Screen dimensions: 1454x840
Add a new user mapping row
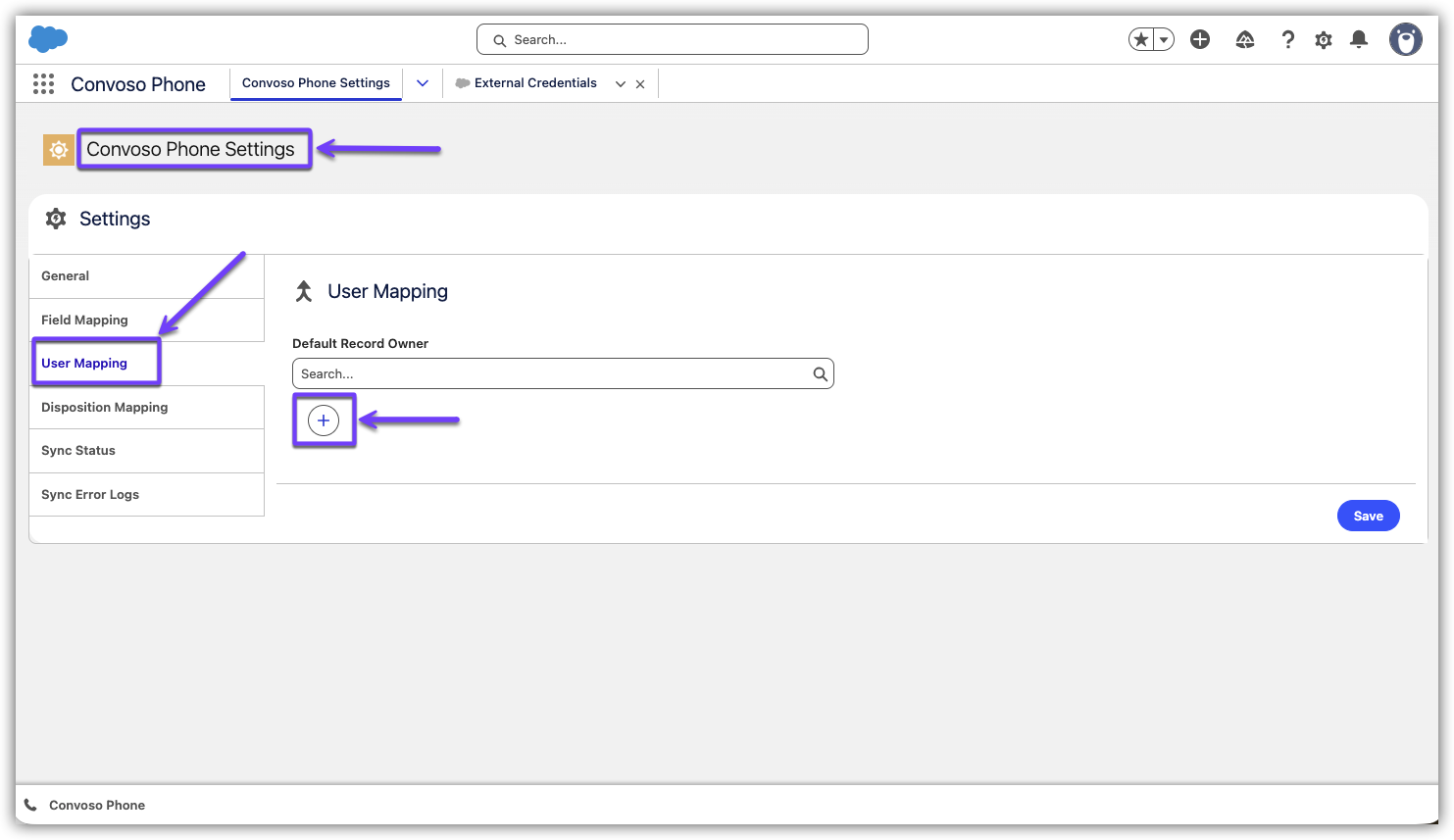pos(324,420)
